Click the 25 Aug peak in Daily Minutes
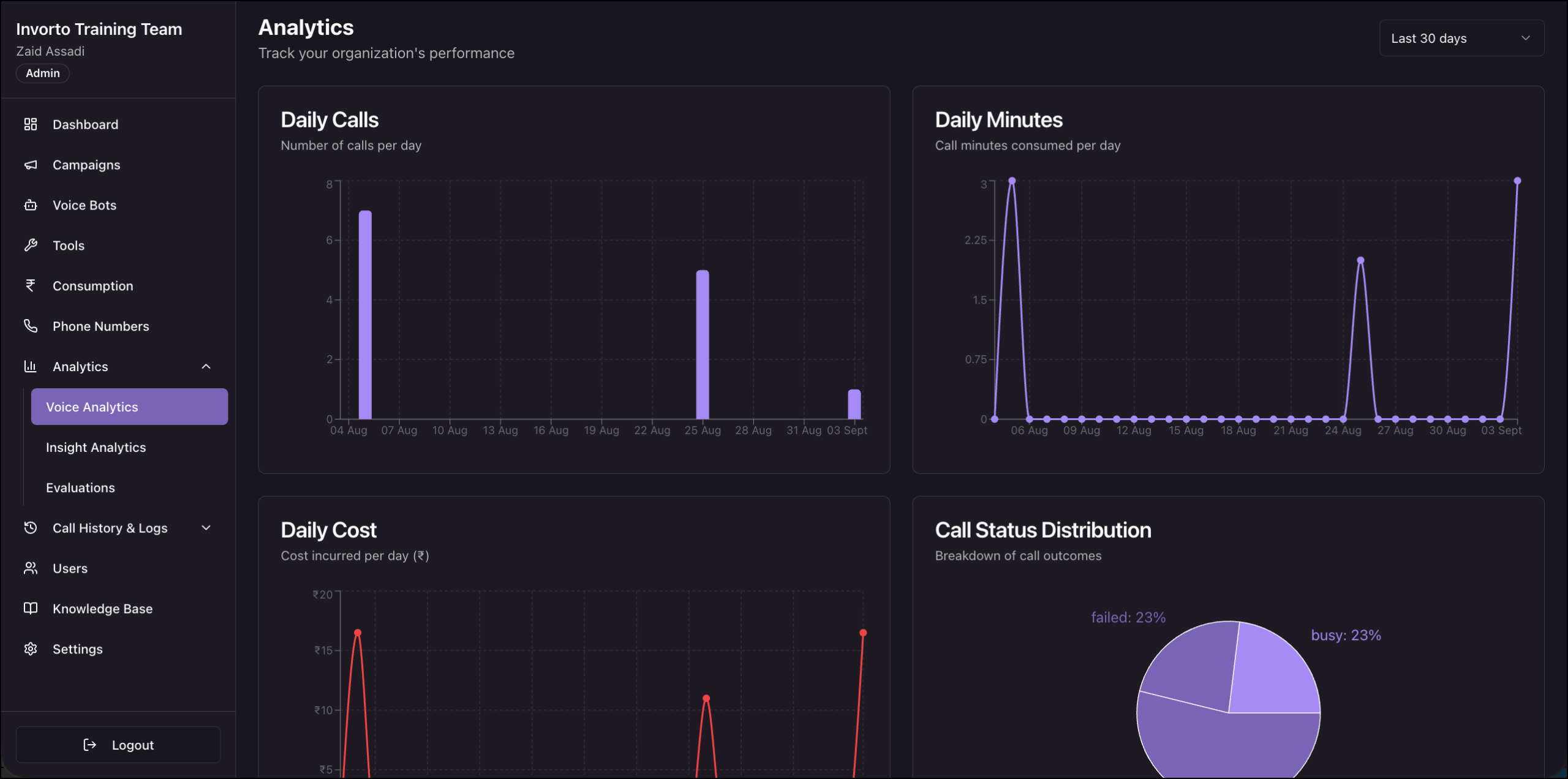 pos(1360,260)
